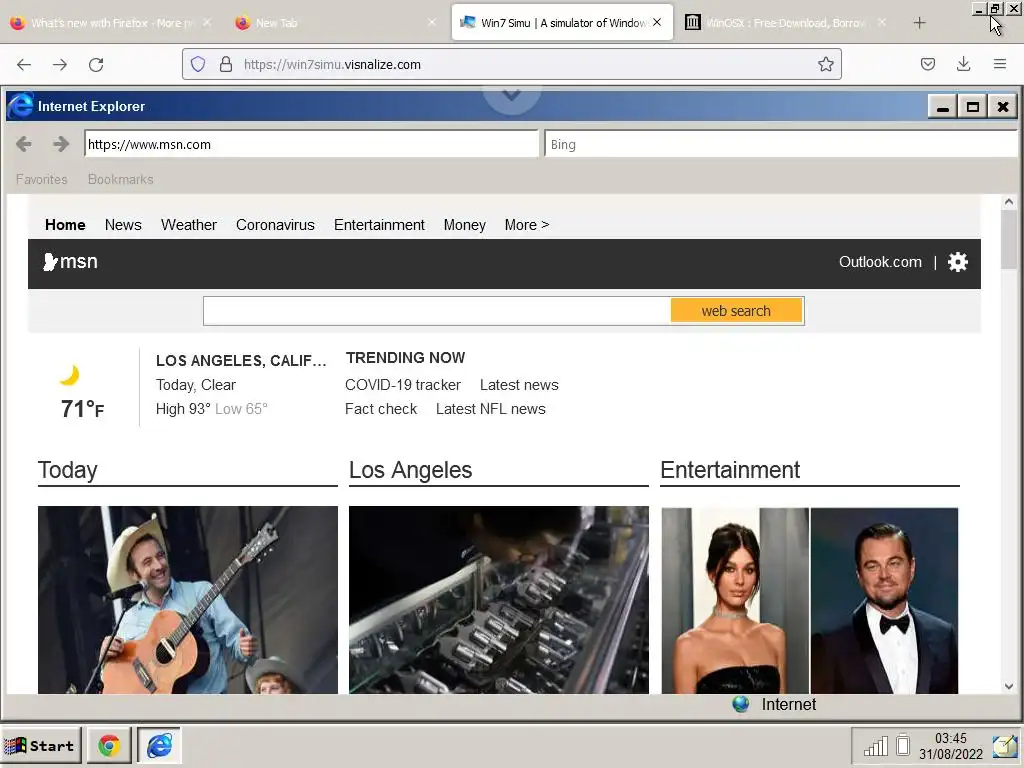Click Internet Explorer forward arrow

pyautogui.click(x=61, y=144)
